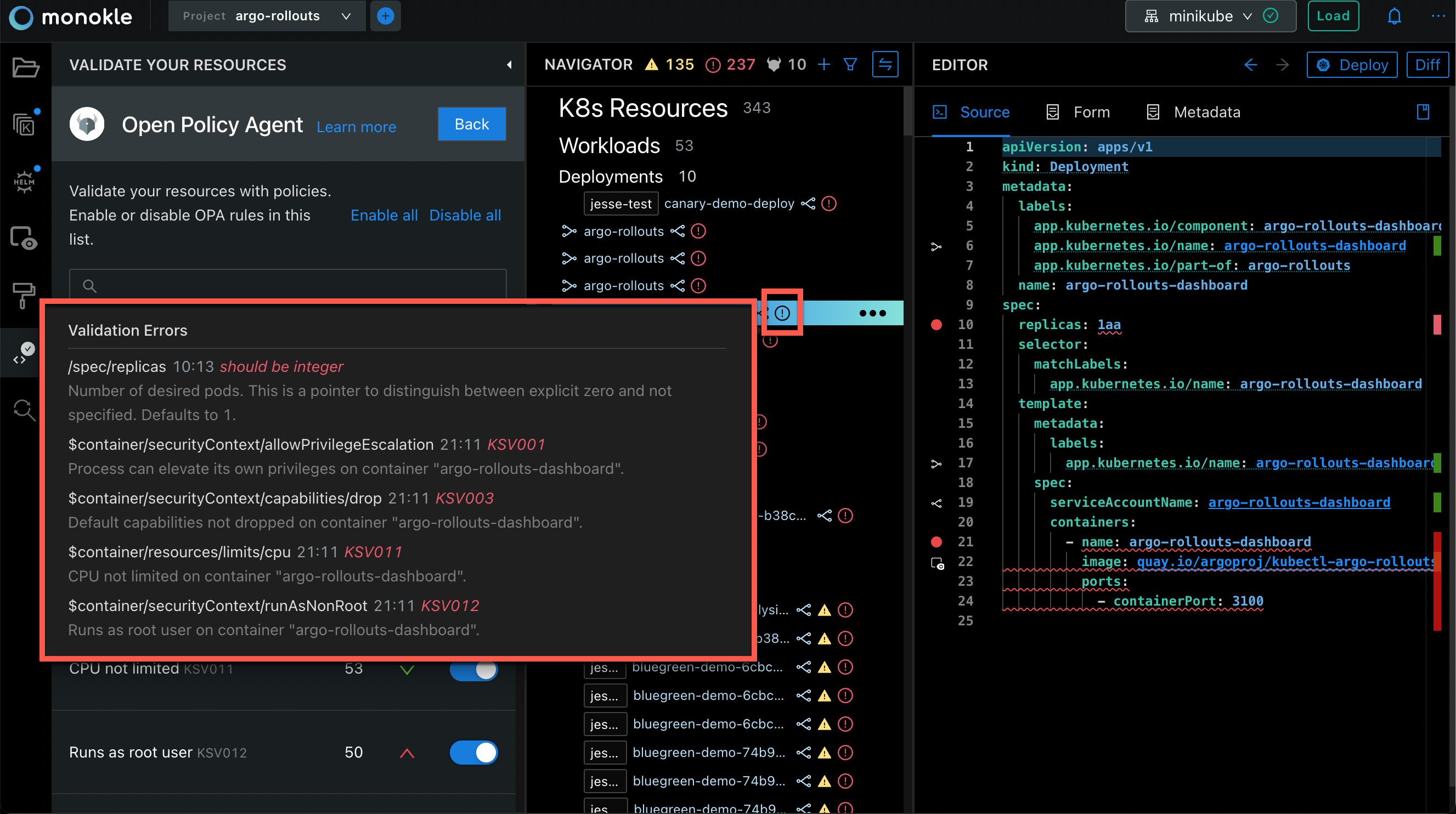The image size is (1456, 814).
Task: Click the KSV001 error code in popup
Action: click(516, 444)
